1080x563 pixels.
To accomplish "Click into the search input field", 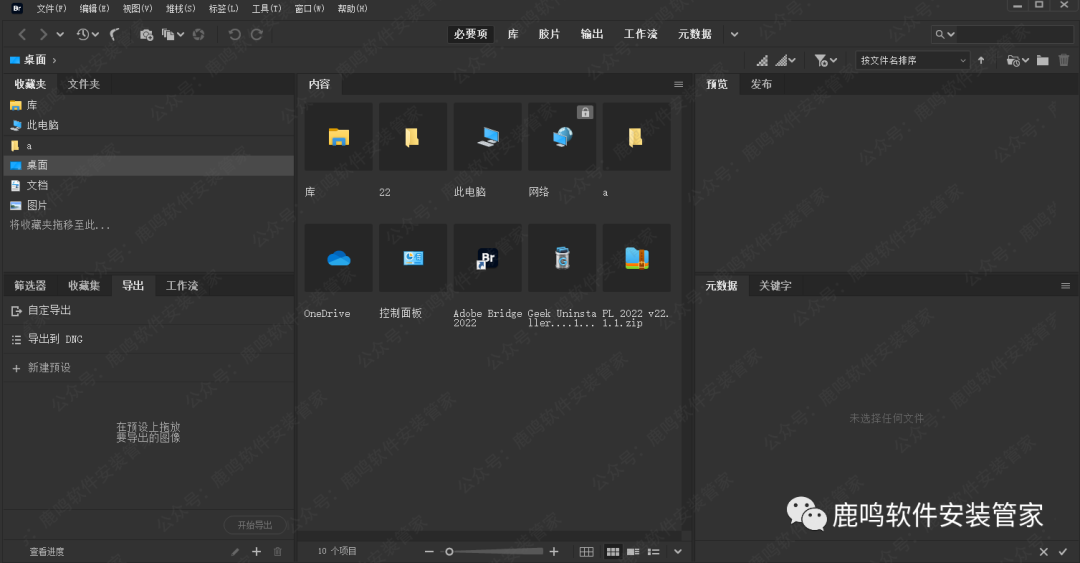I will pyautogui.click(x=1014, y=34).
